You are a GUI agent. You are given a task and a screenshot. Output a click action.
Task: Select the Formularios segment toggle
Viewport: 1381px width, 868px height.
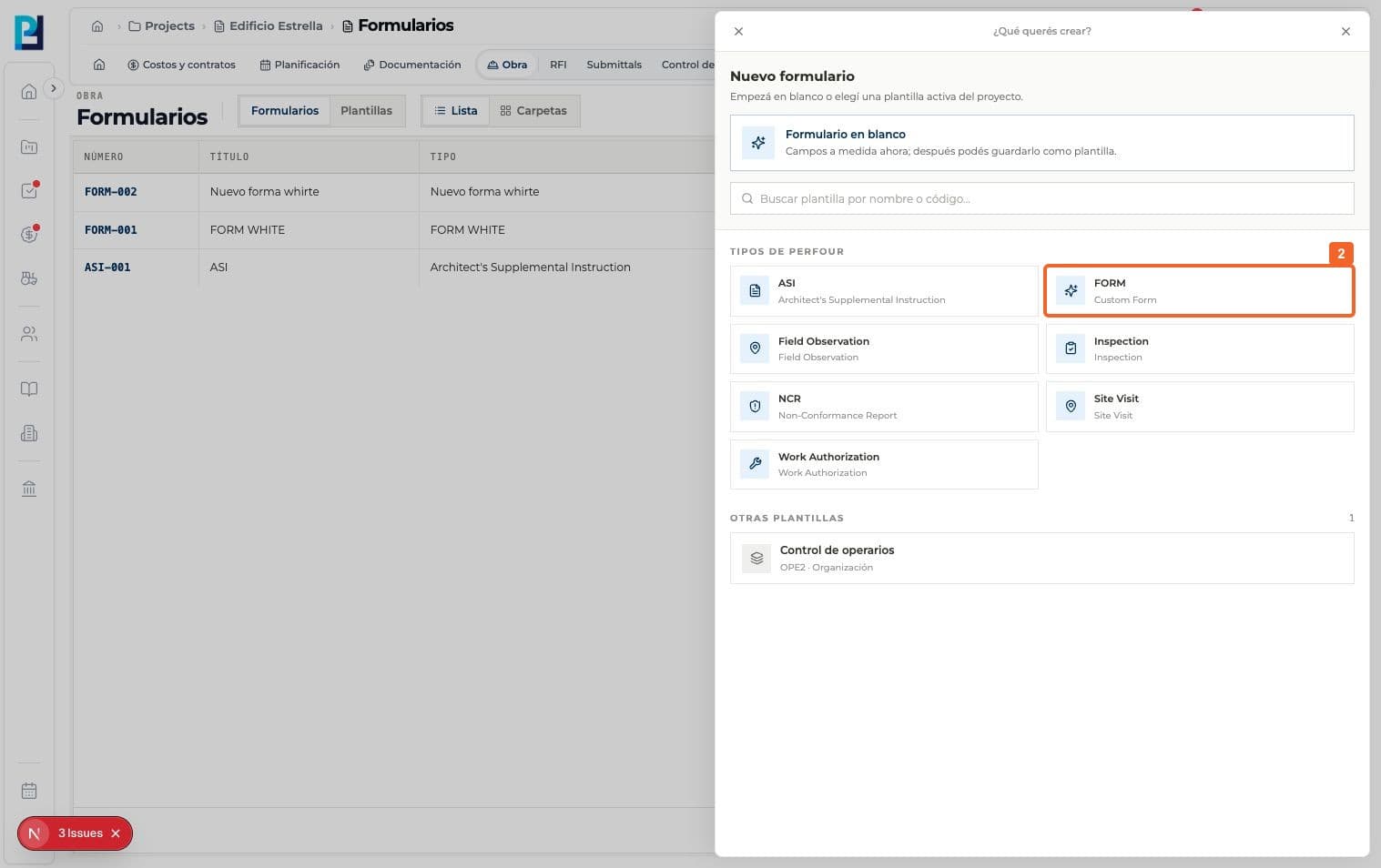click(285, 111)
